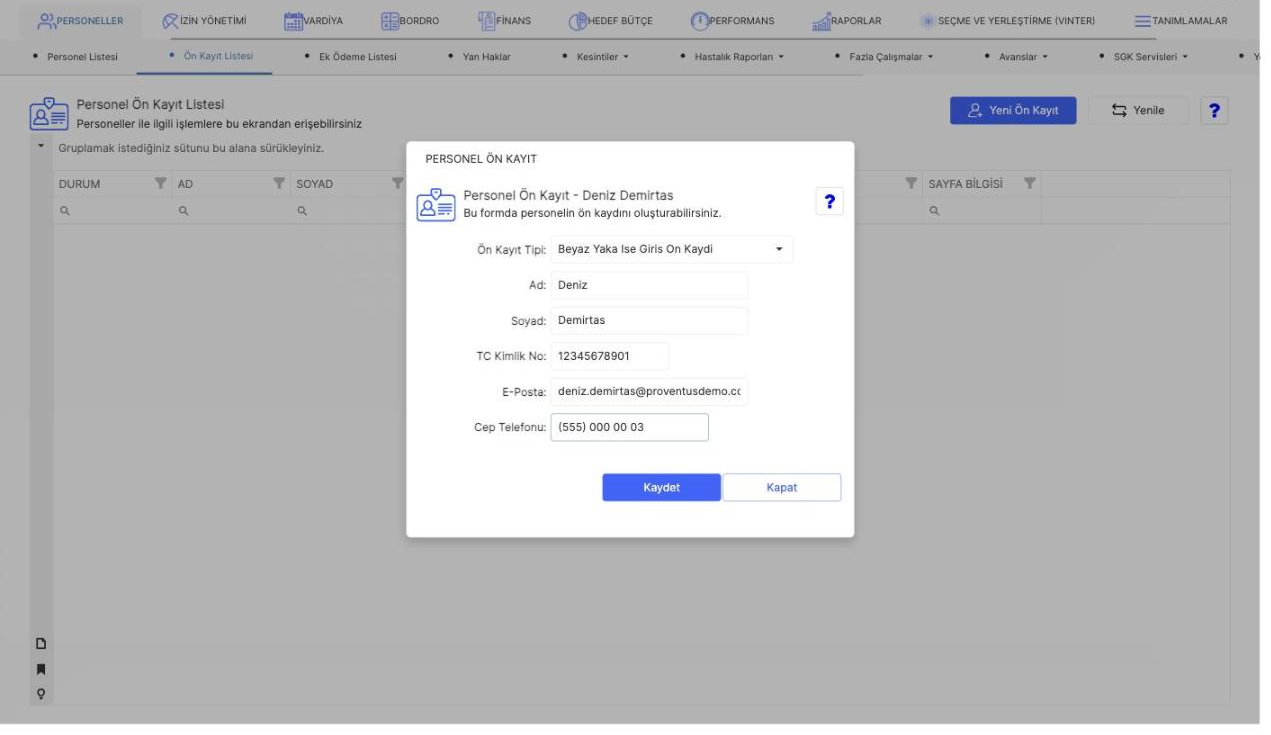This screenshot has width=1271, height=735.
Task: Switch to the Finans module
Action: pyautogui.click(x=504, y=21)
